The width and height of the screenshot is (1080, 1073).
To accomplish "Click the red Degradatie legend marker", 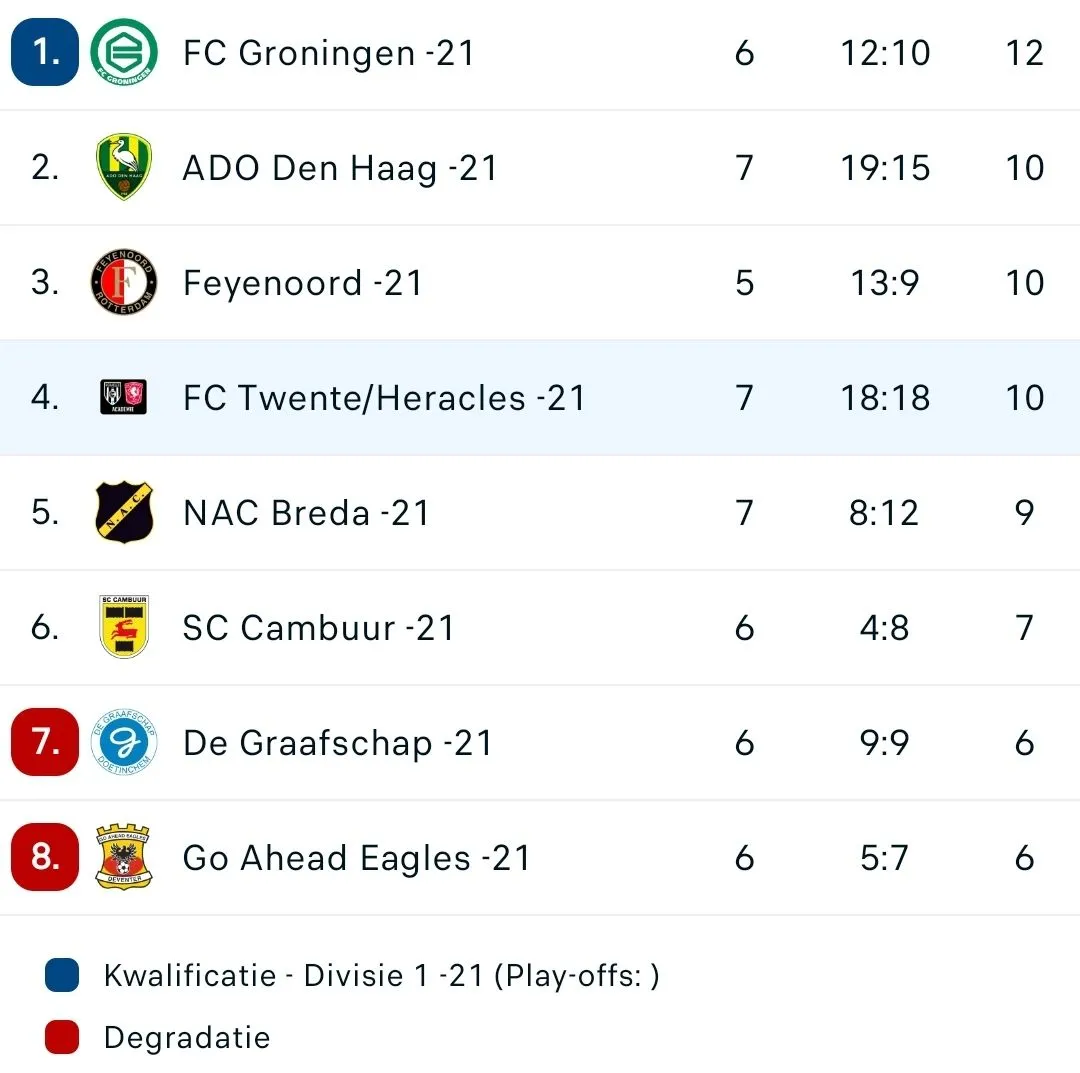I will pos(61,1037).
